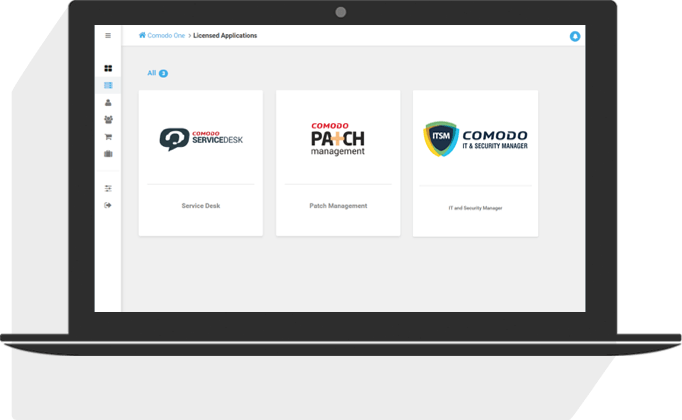Open the shopping cart store icon

108,137
